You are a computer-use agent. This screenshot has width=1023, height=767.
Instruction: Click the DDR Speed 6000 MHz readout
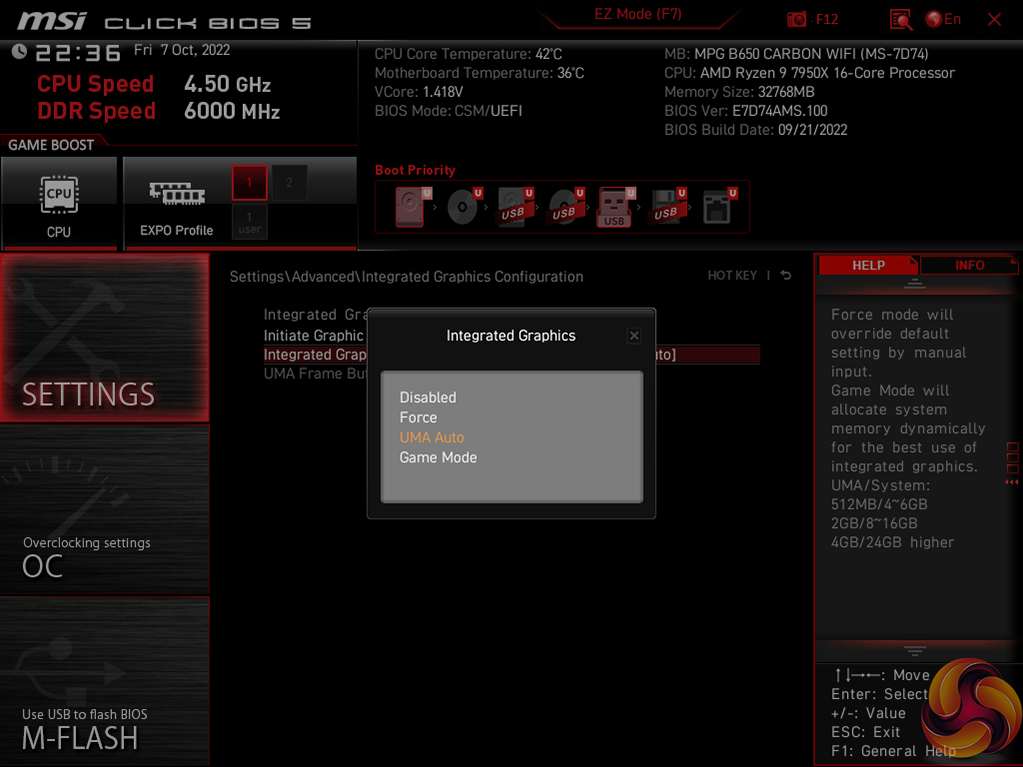pos(159,111)
